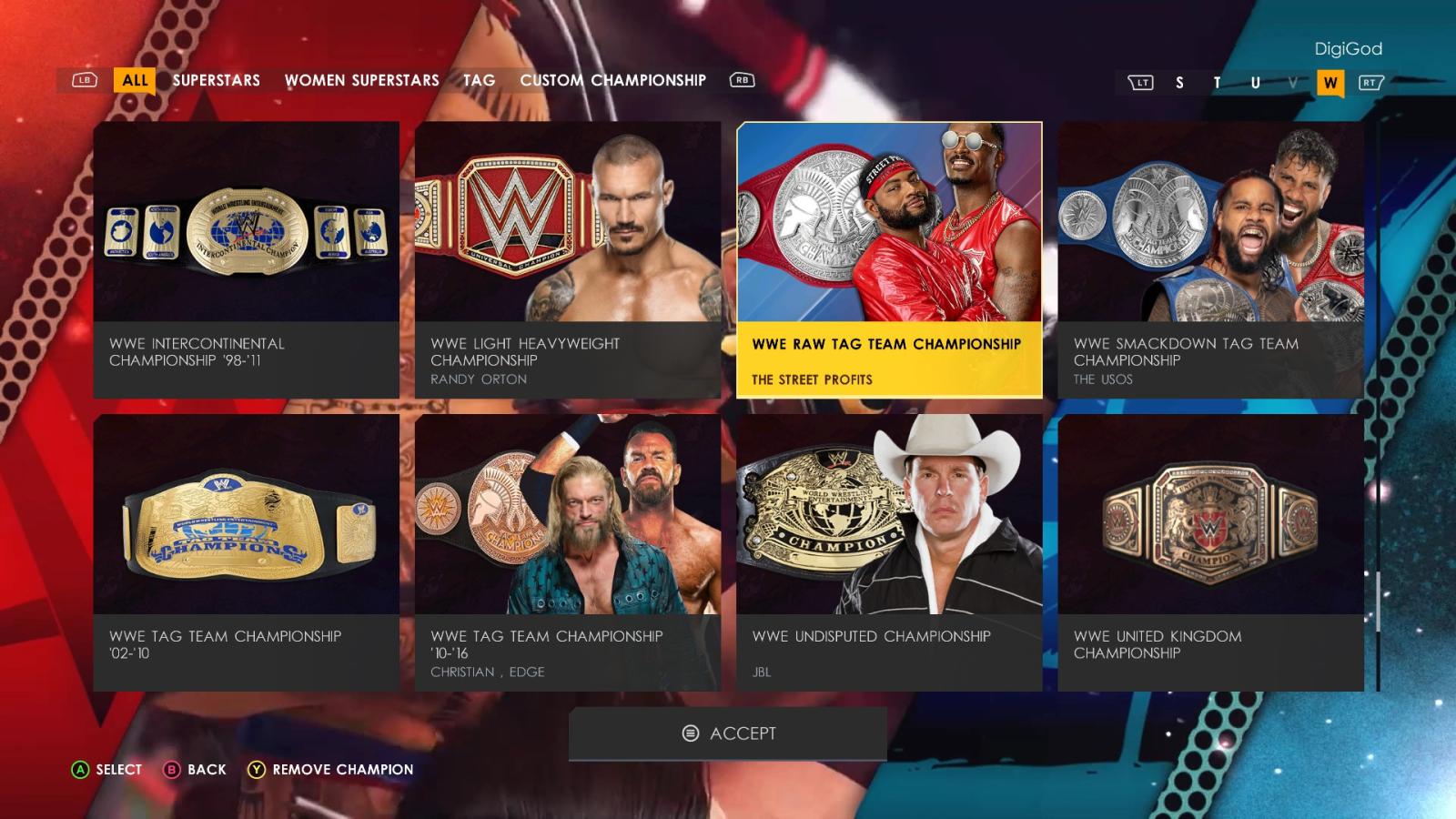This screenshot has height=819, width=1456.
Task: Click the Remove Champion label
Action: pos(343,770)
